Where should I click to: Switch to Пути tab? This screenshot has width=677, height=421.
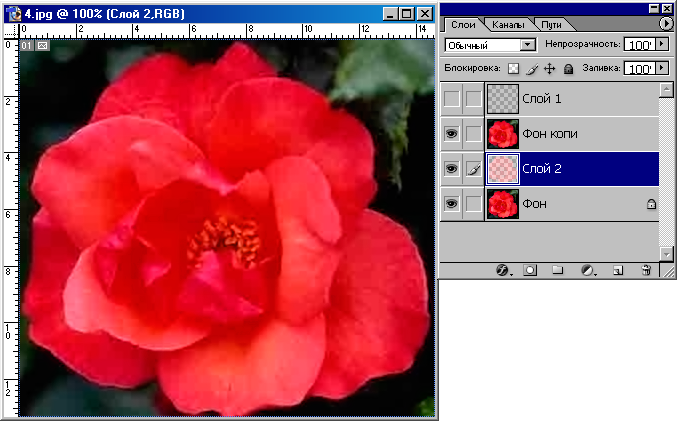[551, 25]
